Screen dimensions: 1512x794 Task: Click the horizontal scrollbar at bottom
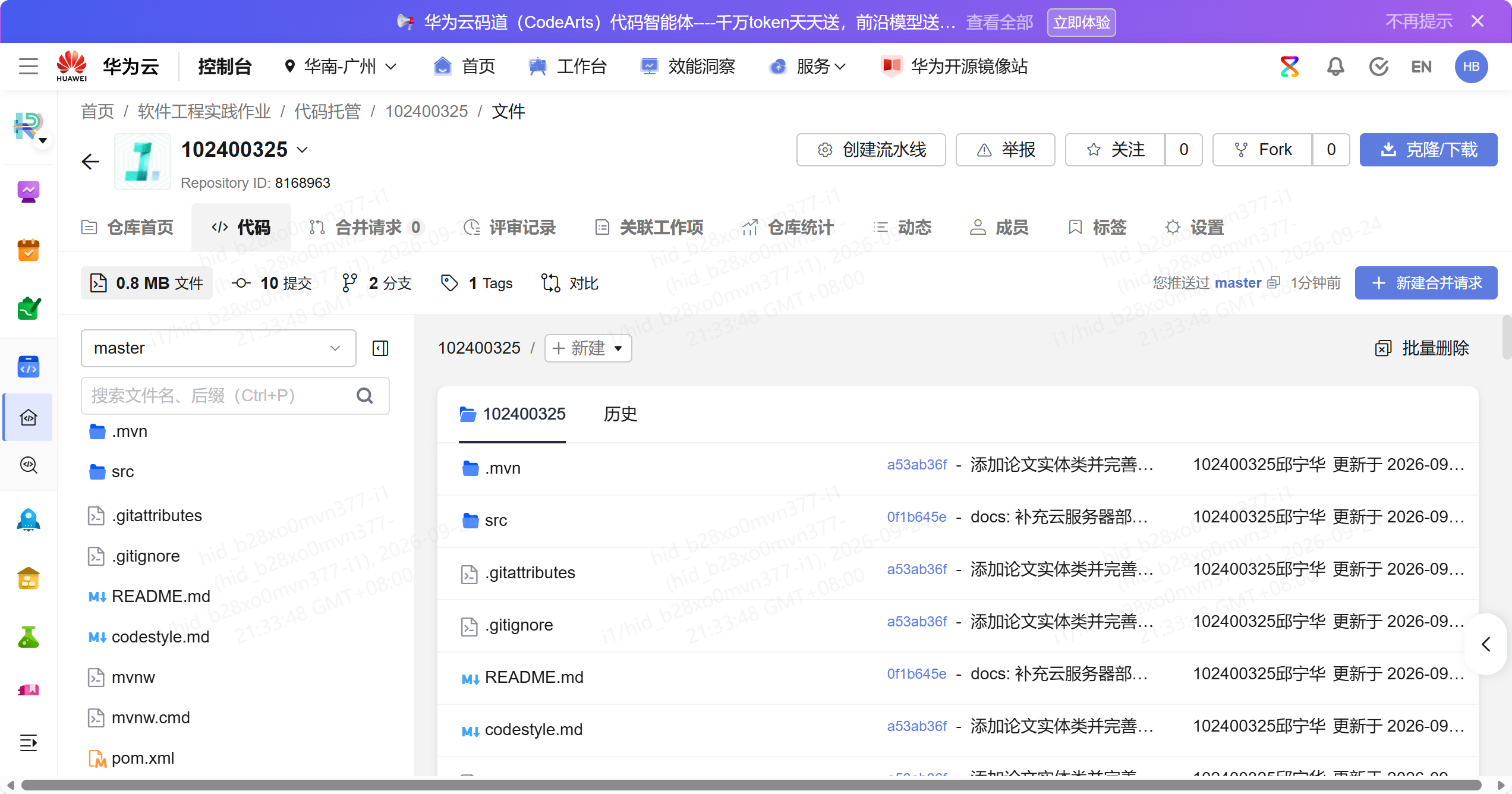tap(751, 785)
